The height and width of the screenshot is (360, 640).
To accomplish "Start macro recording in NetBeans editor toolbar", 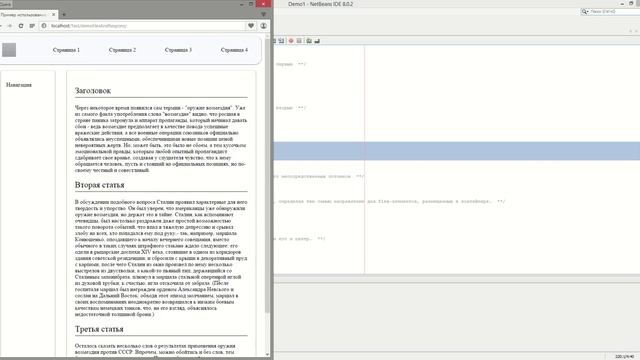I will click(291, 41).
